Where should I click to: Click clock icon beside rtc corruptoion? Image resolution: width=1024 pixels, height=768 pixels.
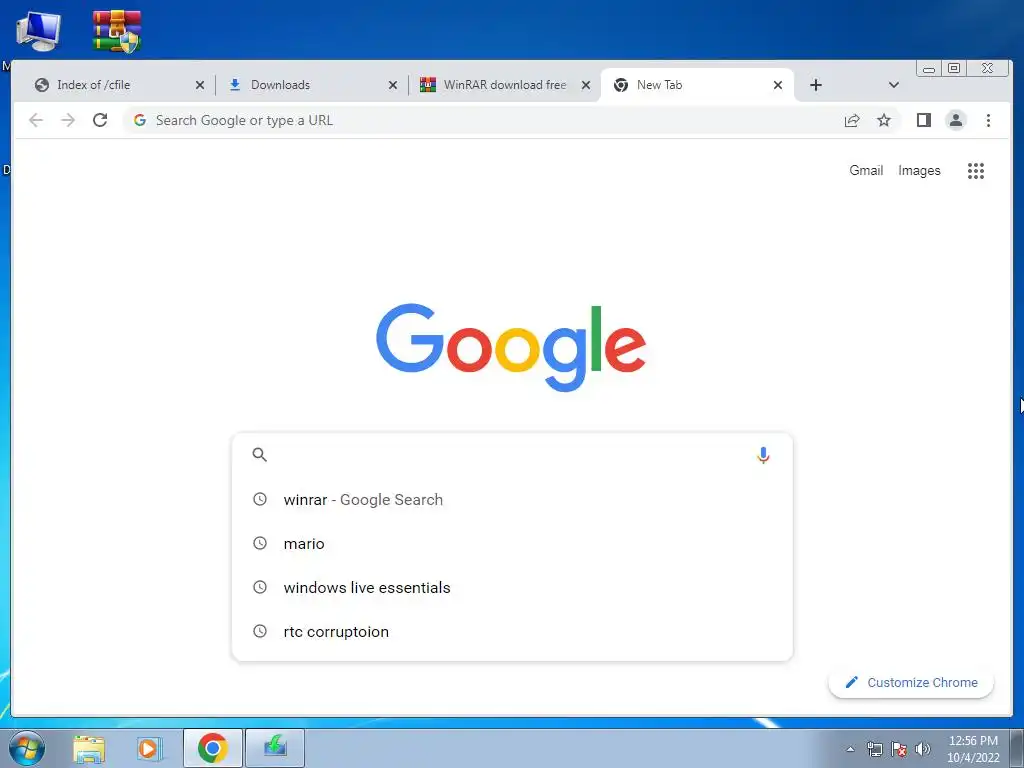[x=260, y=632]
